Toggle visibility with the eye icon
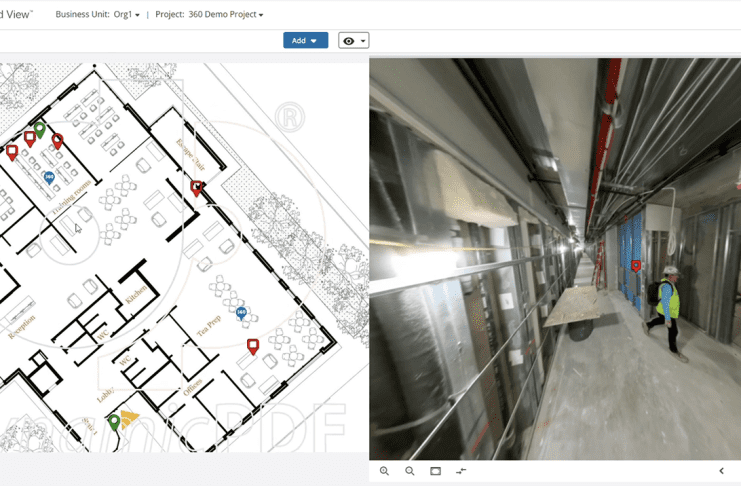This screenshot has height=486, width=741. coord(353,41)
